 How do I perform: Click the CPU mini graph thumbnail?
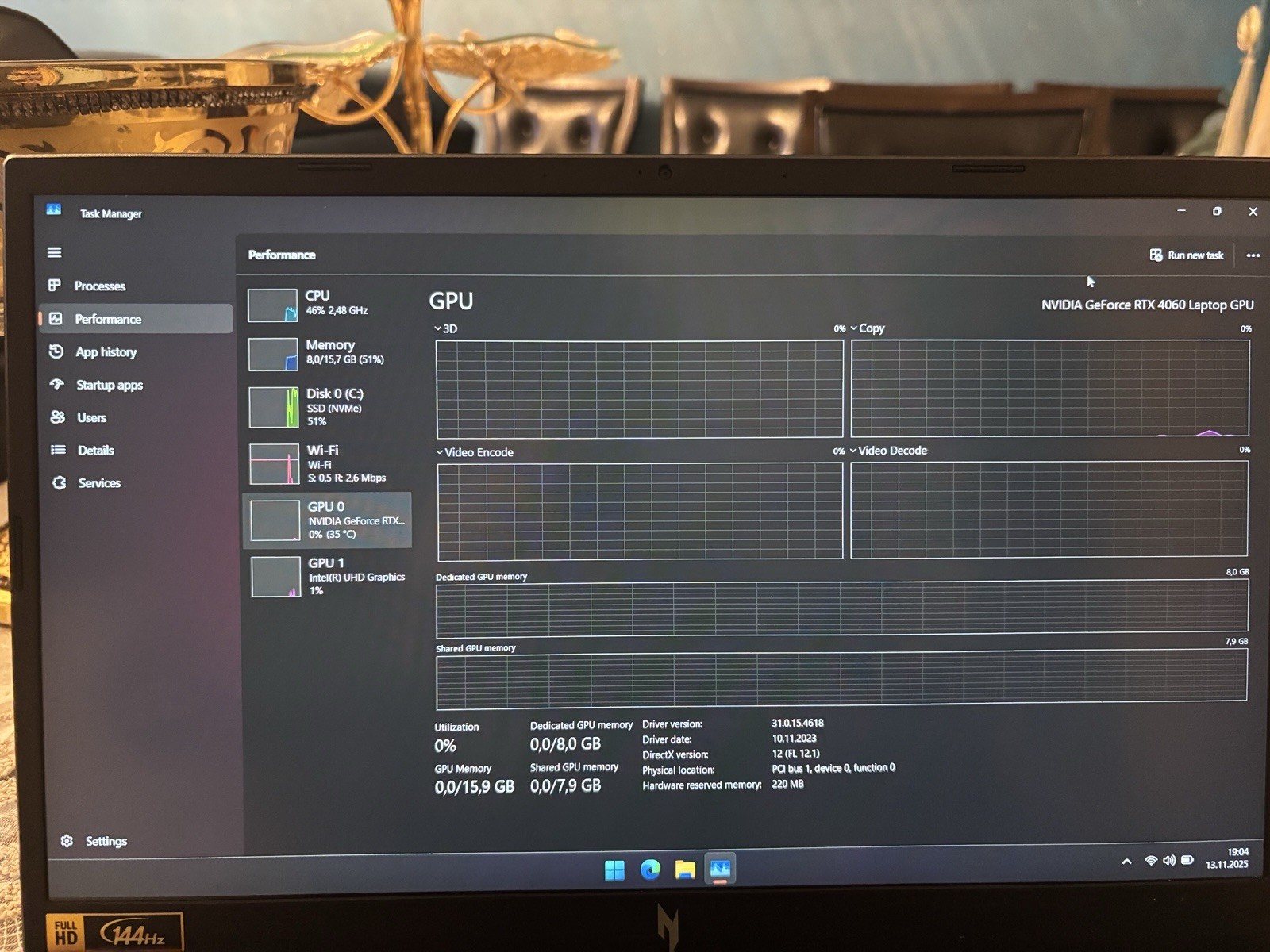click(272, 305)
